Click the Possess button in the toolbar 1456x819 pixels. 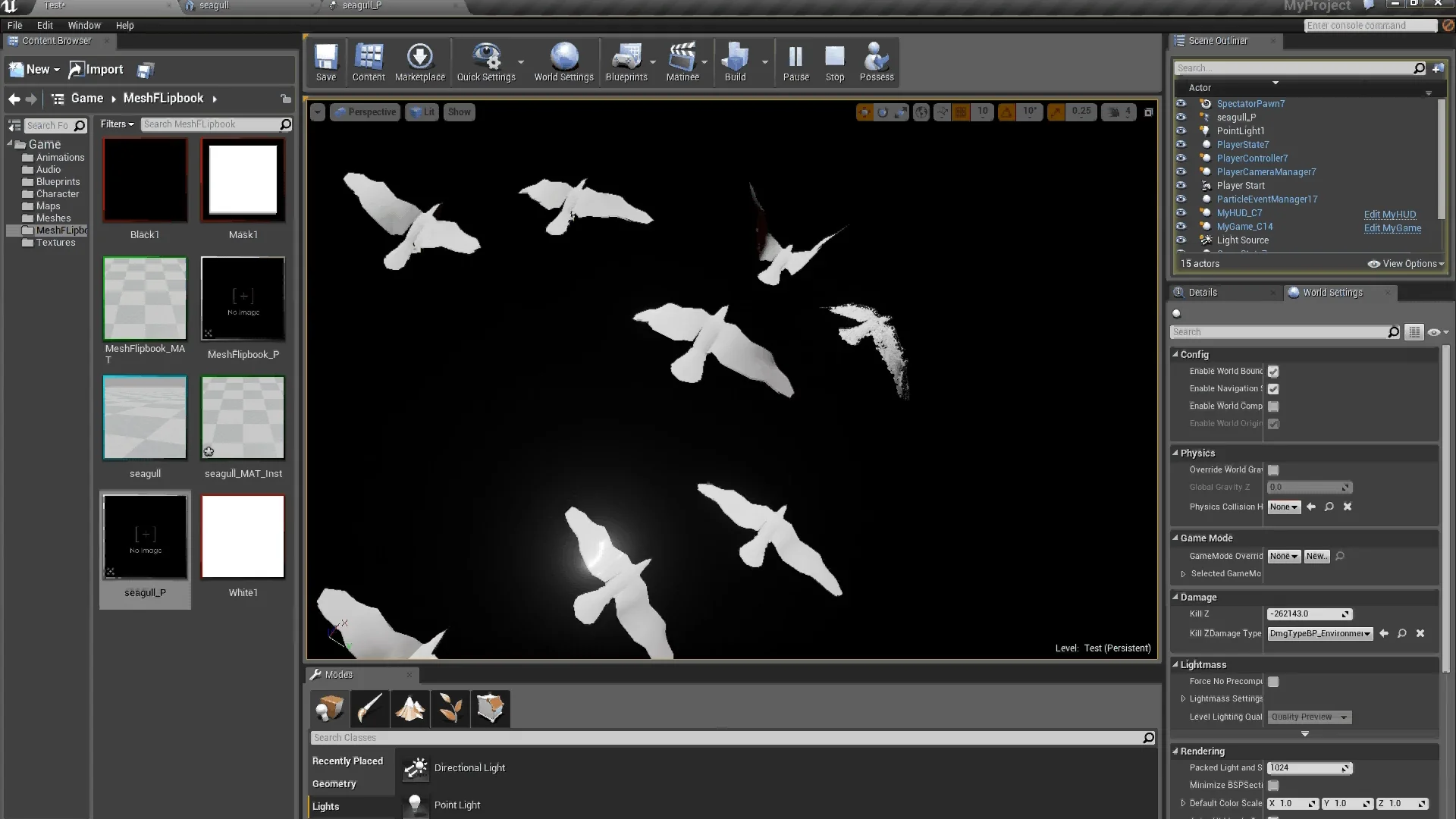click(x=876, y=62)
